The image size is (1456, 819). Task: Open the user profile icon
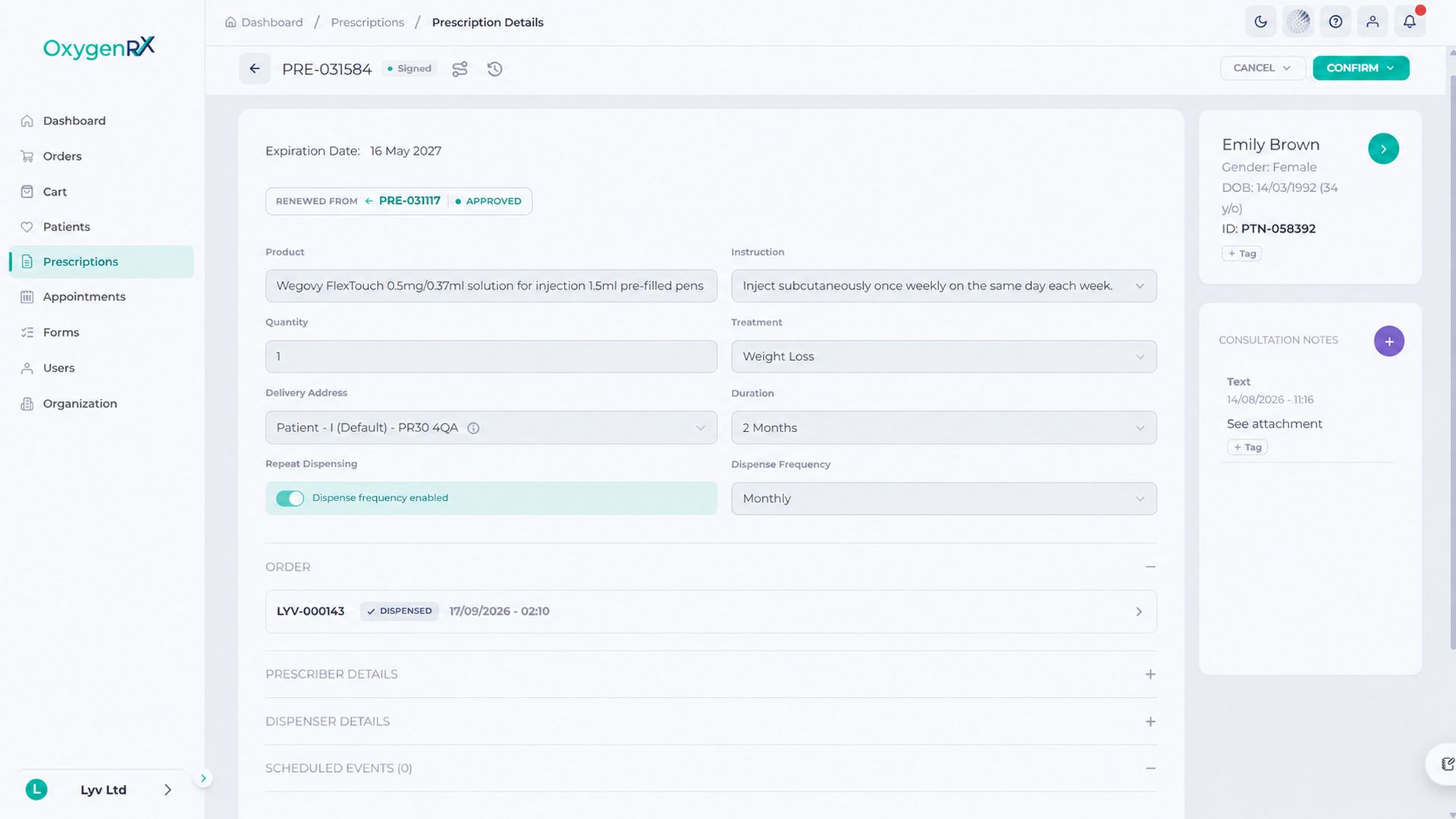click(1373, 22)
